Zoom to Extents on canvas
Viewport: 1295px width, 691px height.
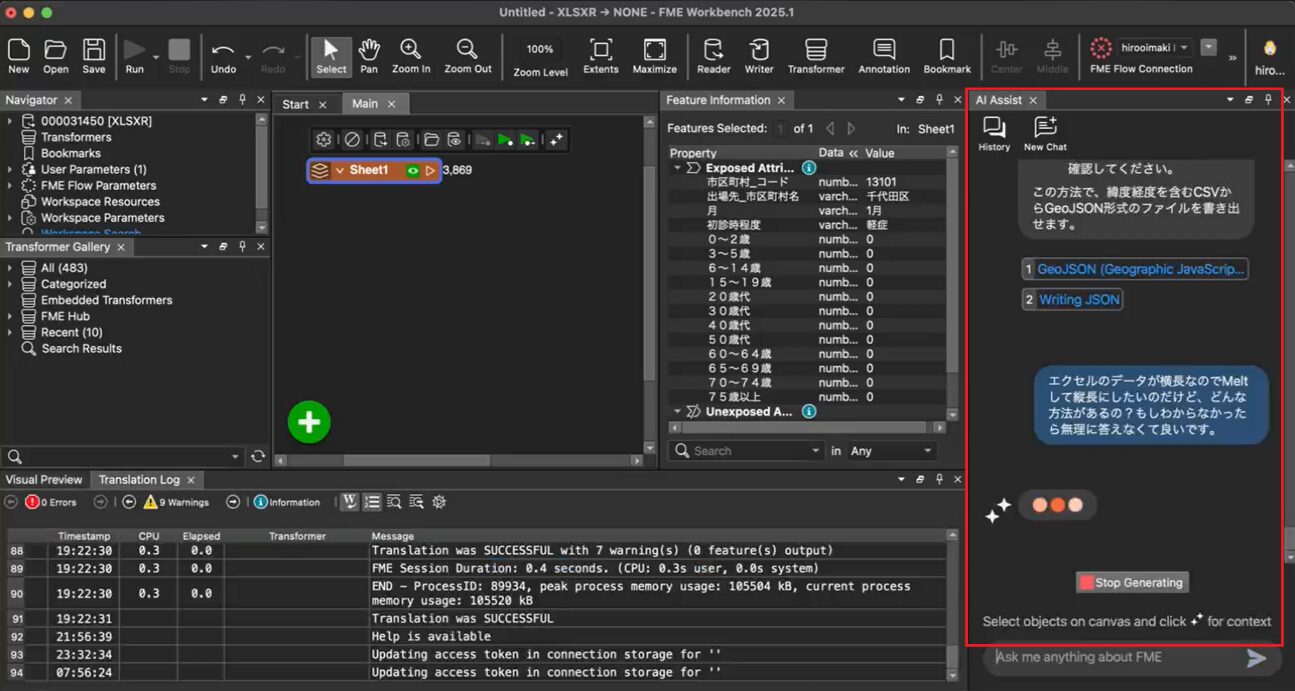point(601,56)
